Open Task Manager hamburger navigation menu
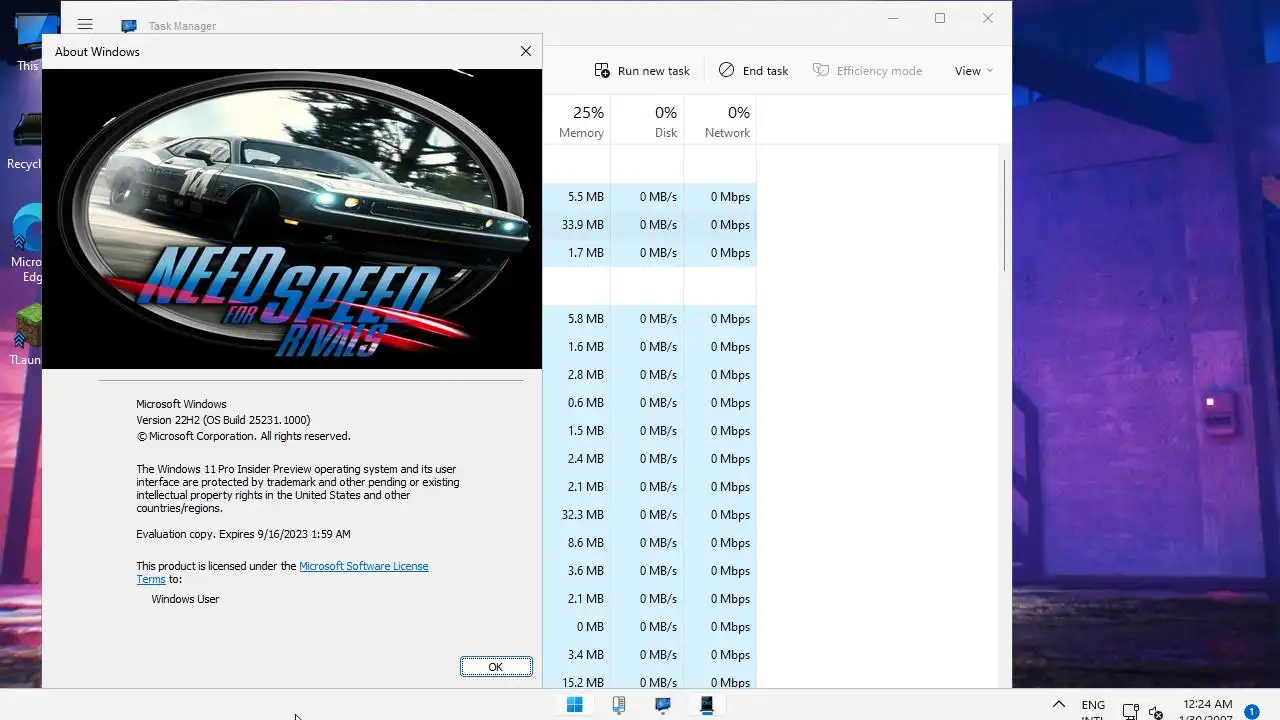The height and width of the screenshot is (720, 1280). (x=85, y=25)
